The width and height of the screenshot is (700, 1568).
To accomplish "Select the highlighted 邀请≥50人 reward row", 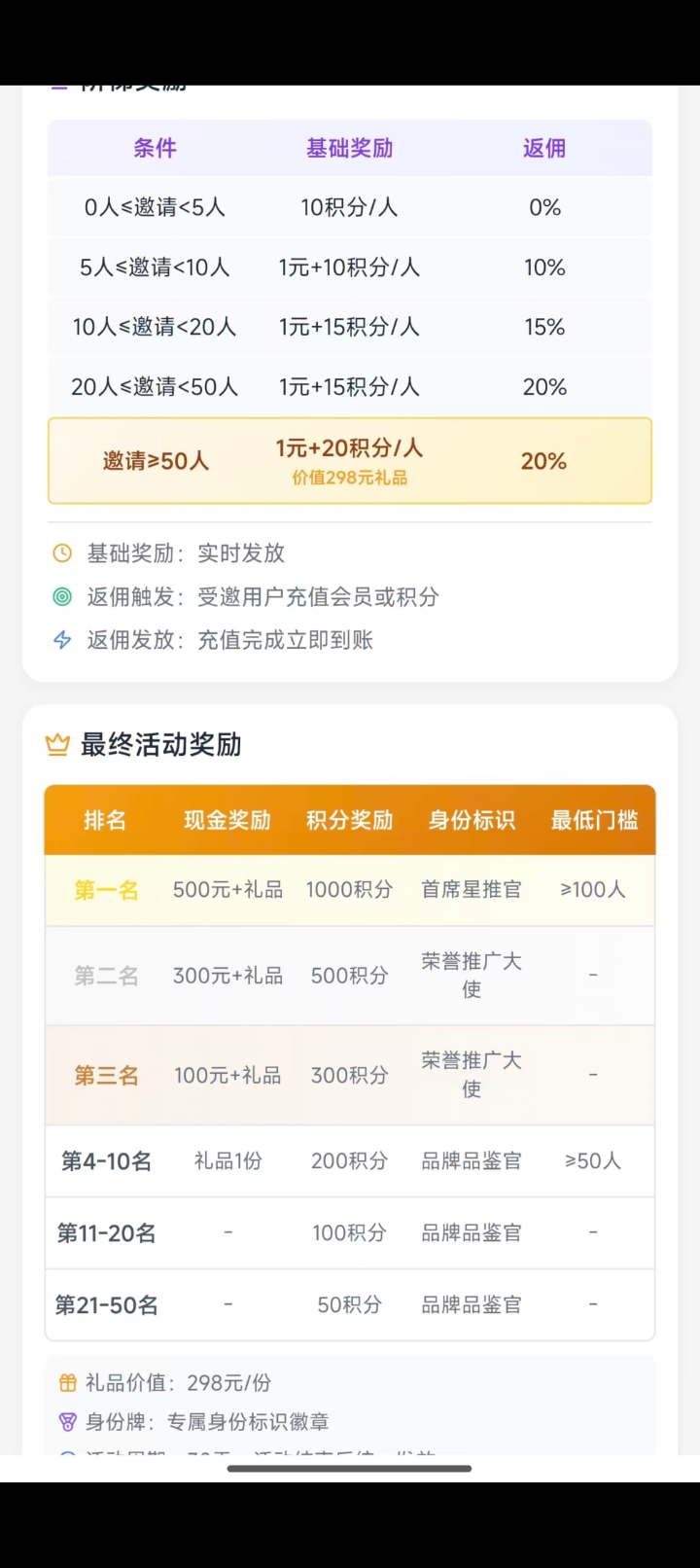I will pyautogui.click(x=350, y=461).
